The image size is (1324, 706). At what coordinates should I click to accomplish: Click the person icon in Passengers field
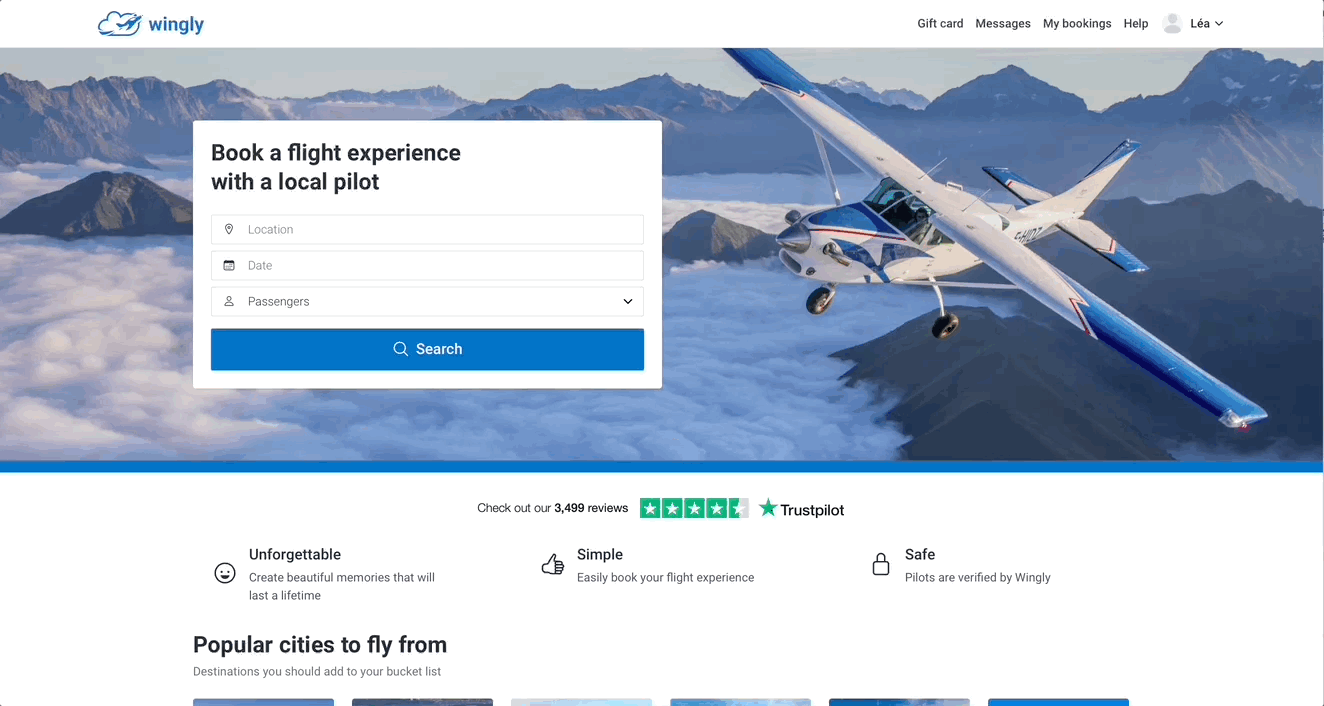[x=229, y=301]
